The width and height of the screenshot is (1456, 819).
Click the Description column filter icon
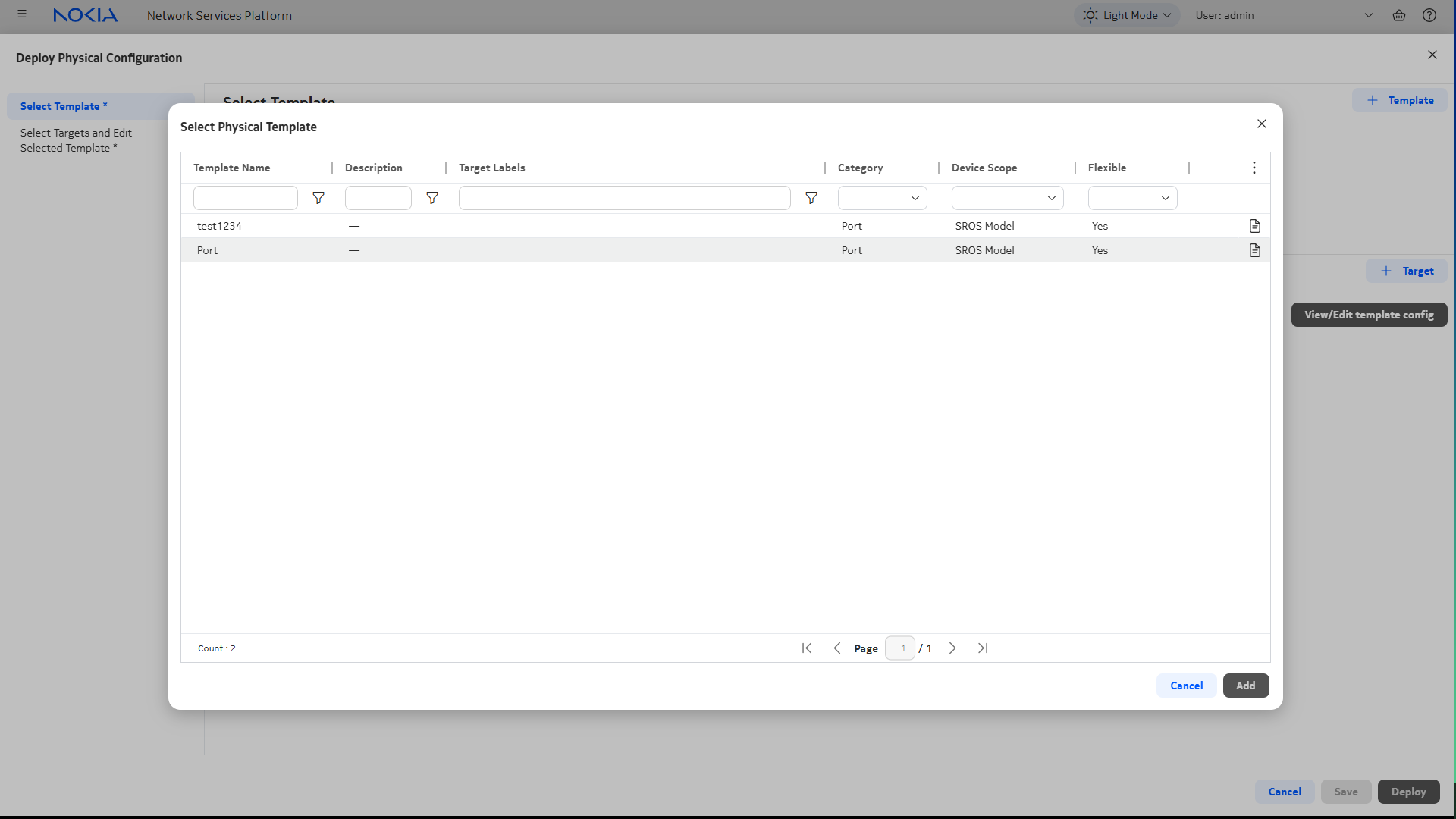click(x=432, y=198)
